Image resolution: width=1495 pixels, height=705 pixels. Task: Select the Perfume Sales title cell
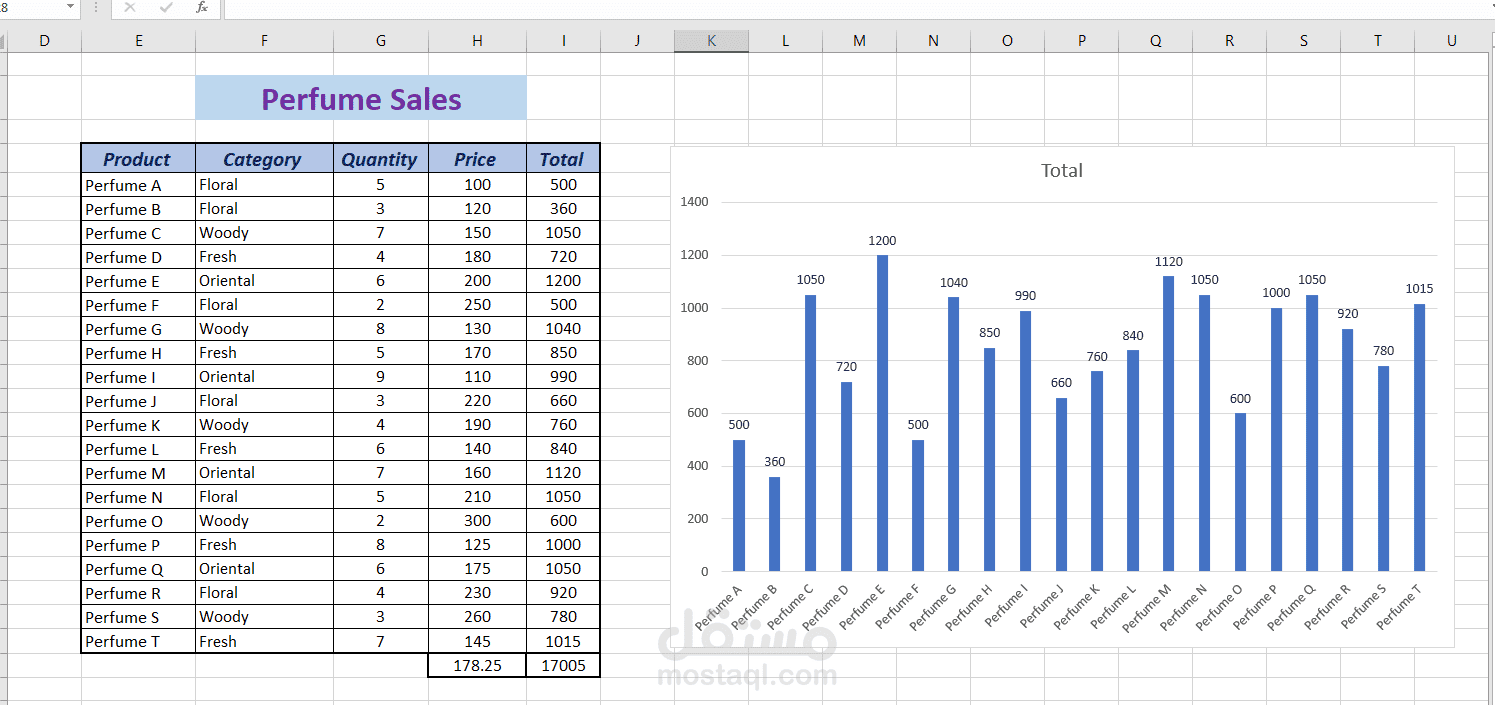click(361, 98)
